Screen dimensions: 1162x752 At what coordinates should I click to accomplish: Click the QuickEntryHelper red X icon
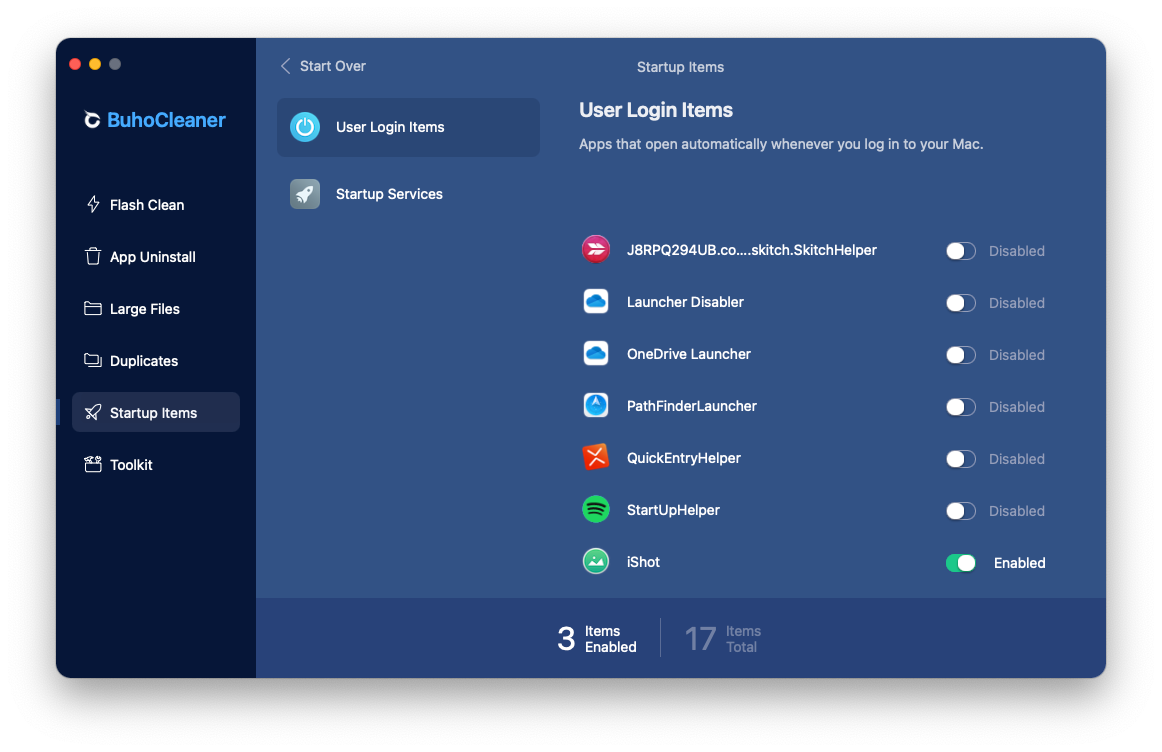596,457
